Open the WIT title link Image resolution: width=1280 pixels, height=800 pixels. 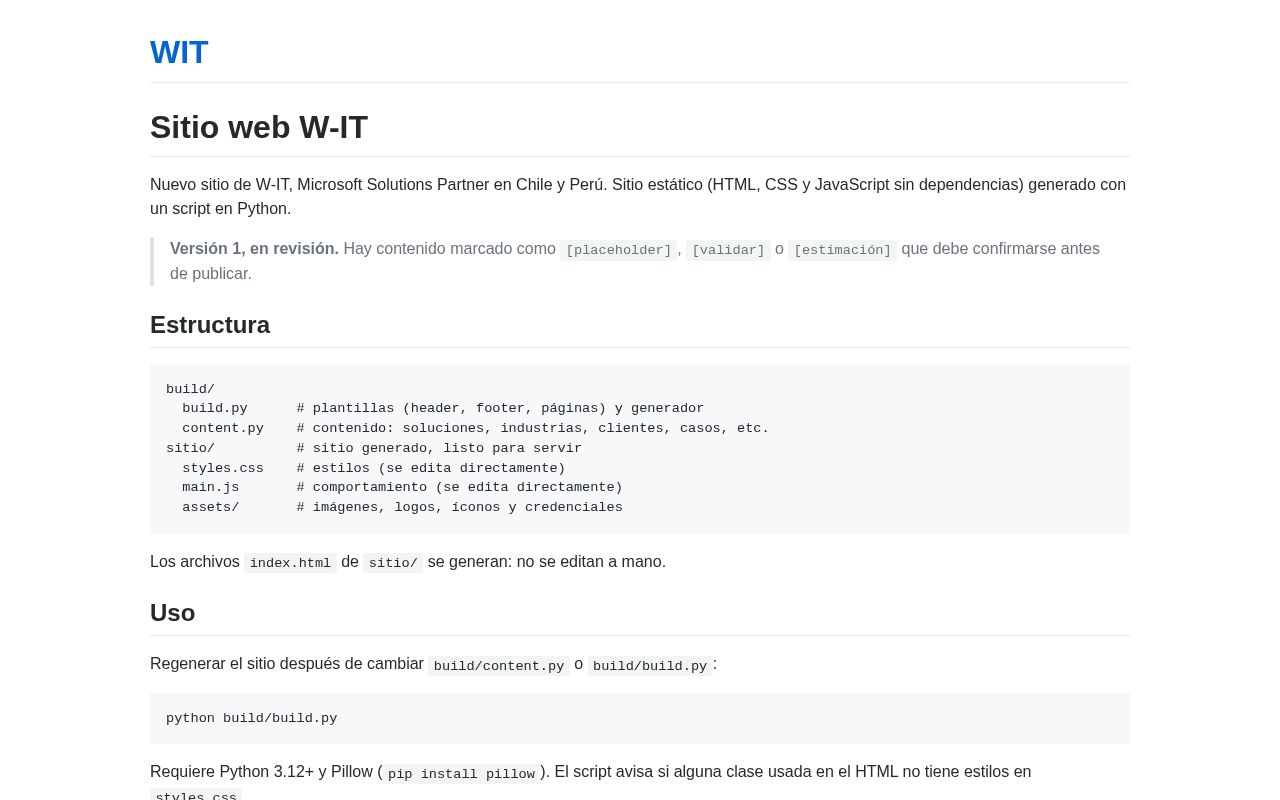point(179,52)
